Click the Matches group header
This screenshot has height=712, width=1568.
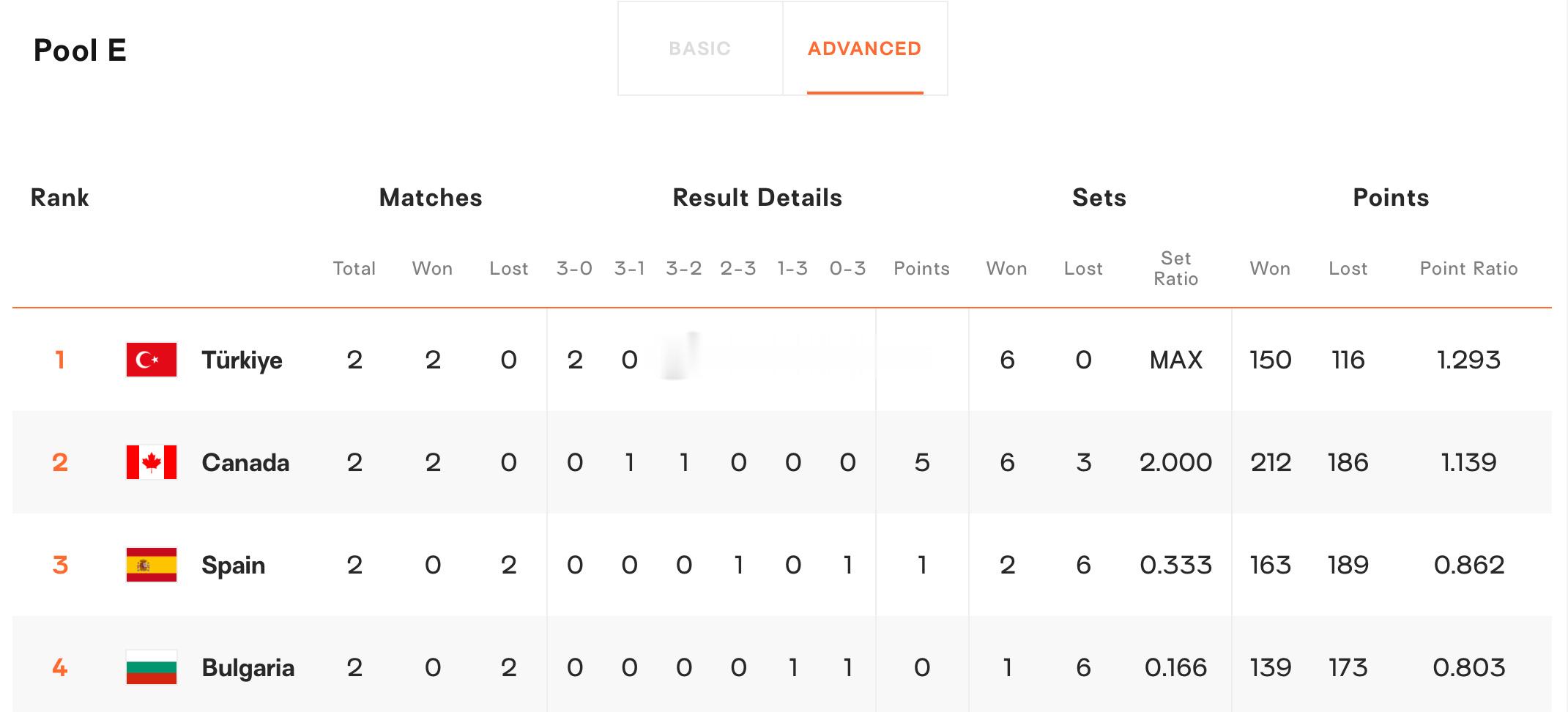[431, 198]
